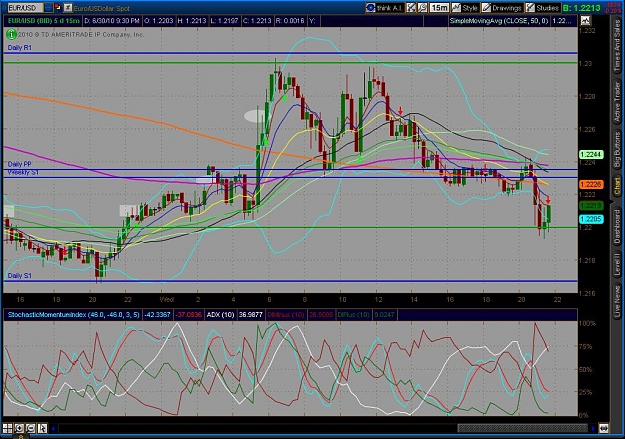Click the zoom out icon at bottom left
This screenshot has width=625, height=439.
31,428
